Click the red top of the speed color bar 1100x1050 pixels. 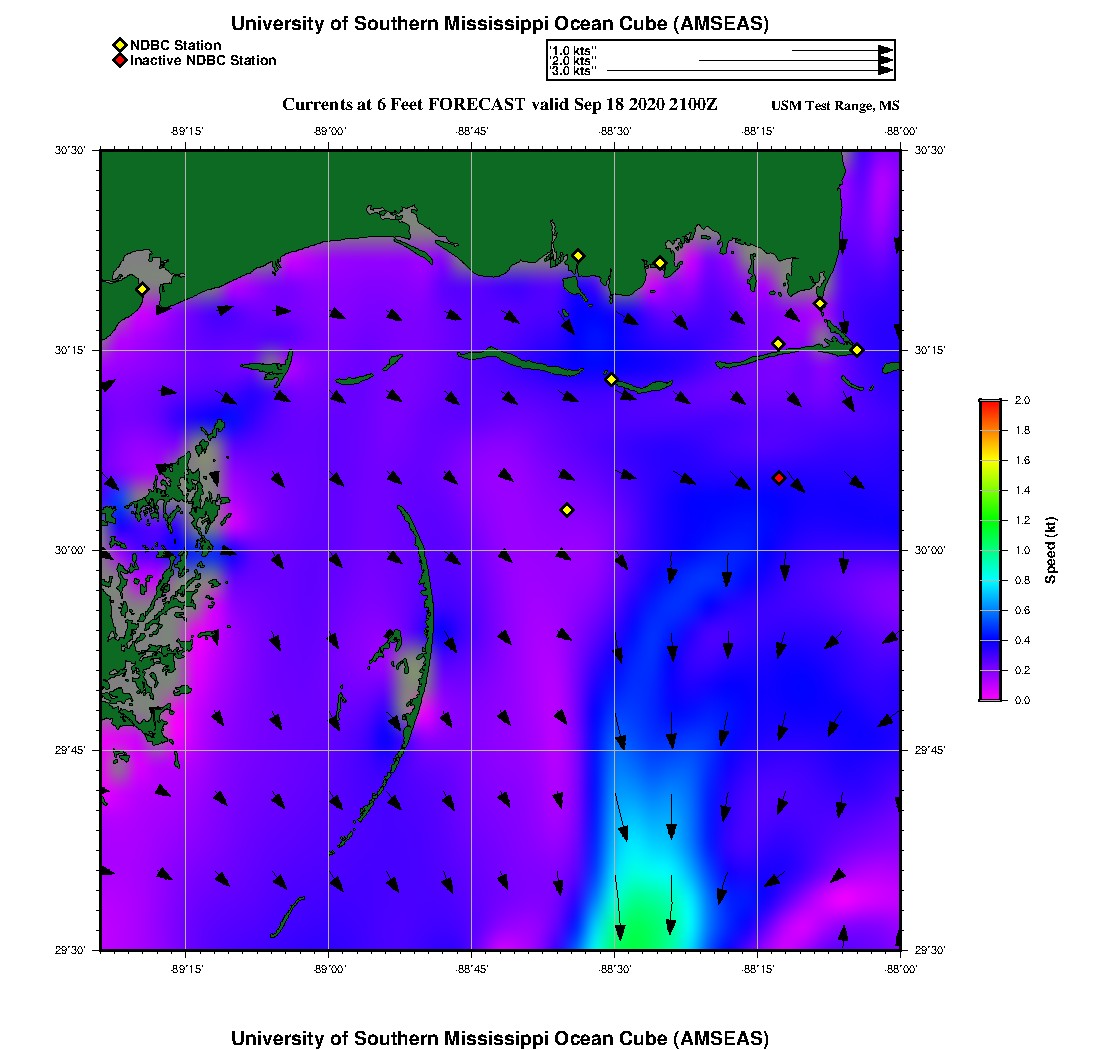[x=990, y=406]
